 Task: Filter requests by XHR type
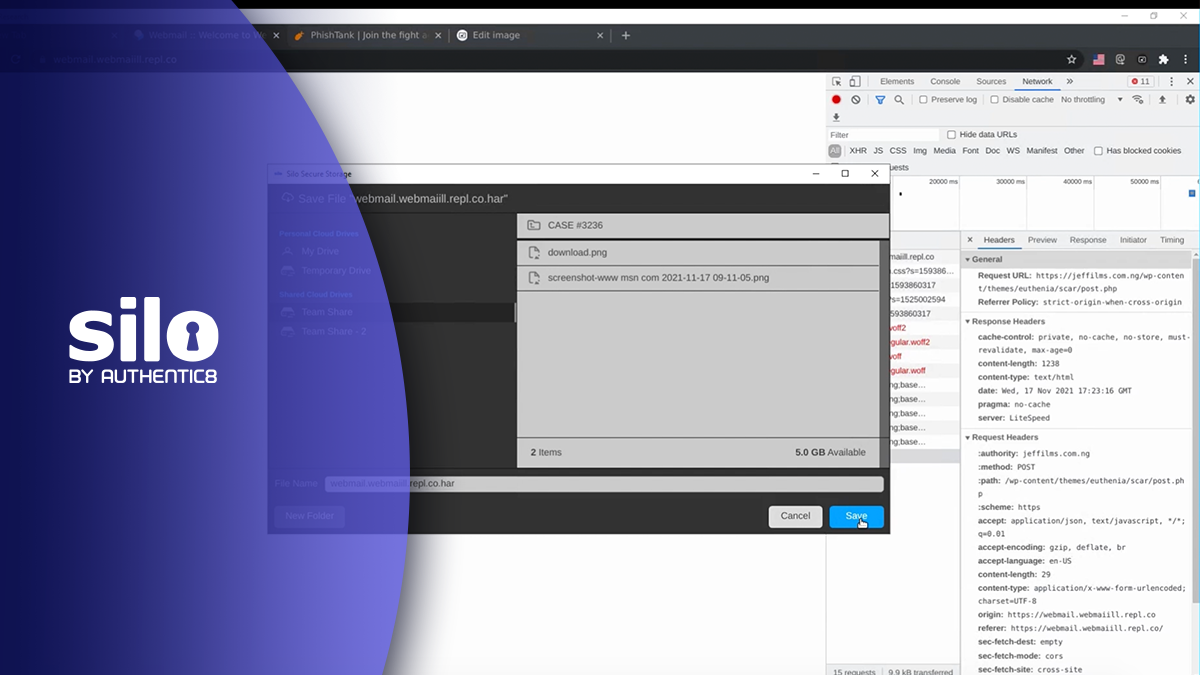pyautogui.click(x=858, y=151)
